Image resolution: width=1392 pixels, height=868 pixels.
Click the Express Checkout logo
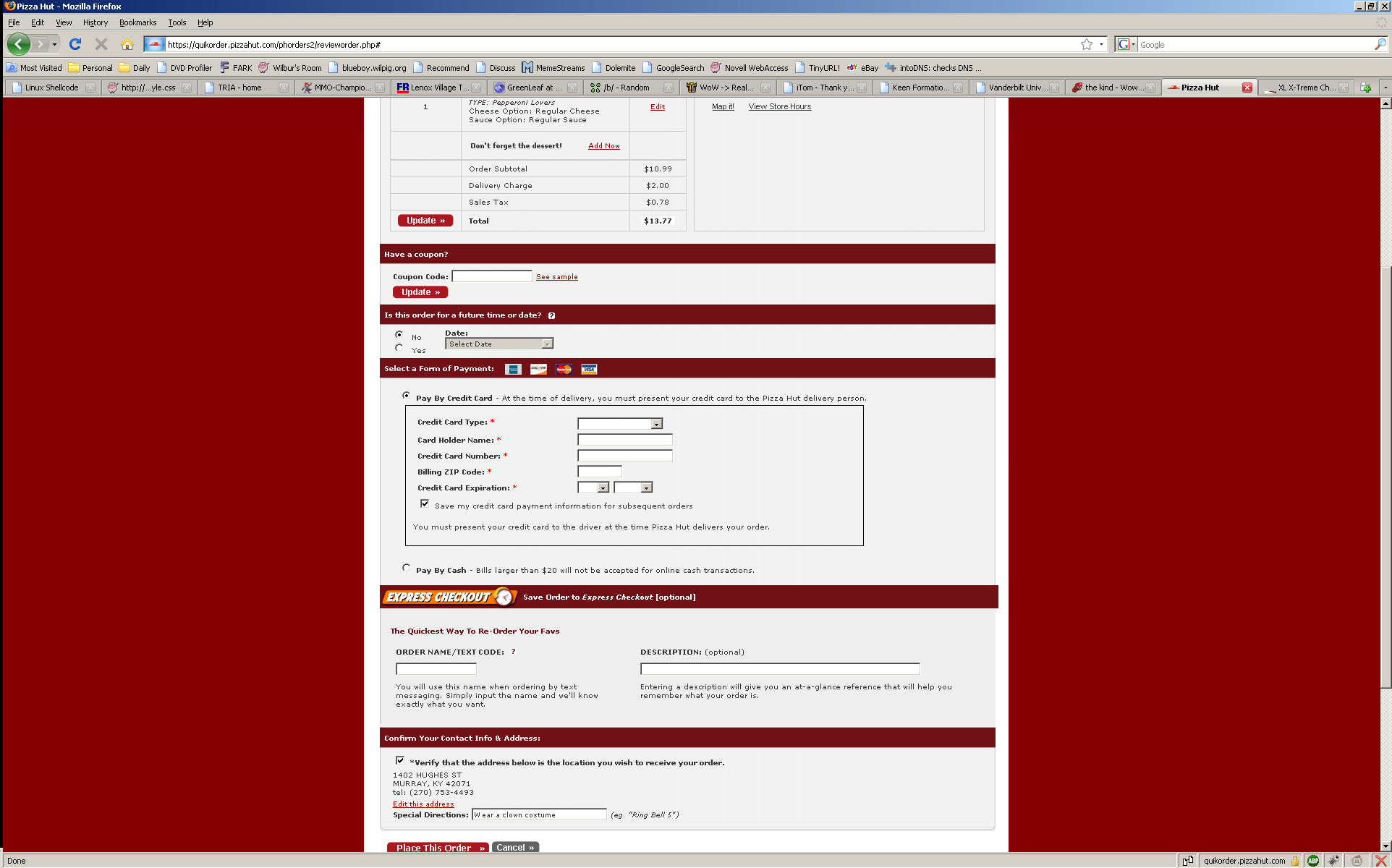(449, 597)
